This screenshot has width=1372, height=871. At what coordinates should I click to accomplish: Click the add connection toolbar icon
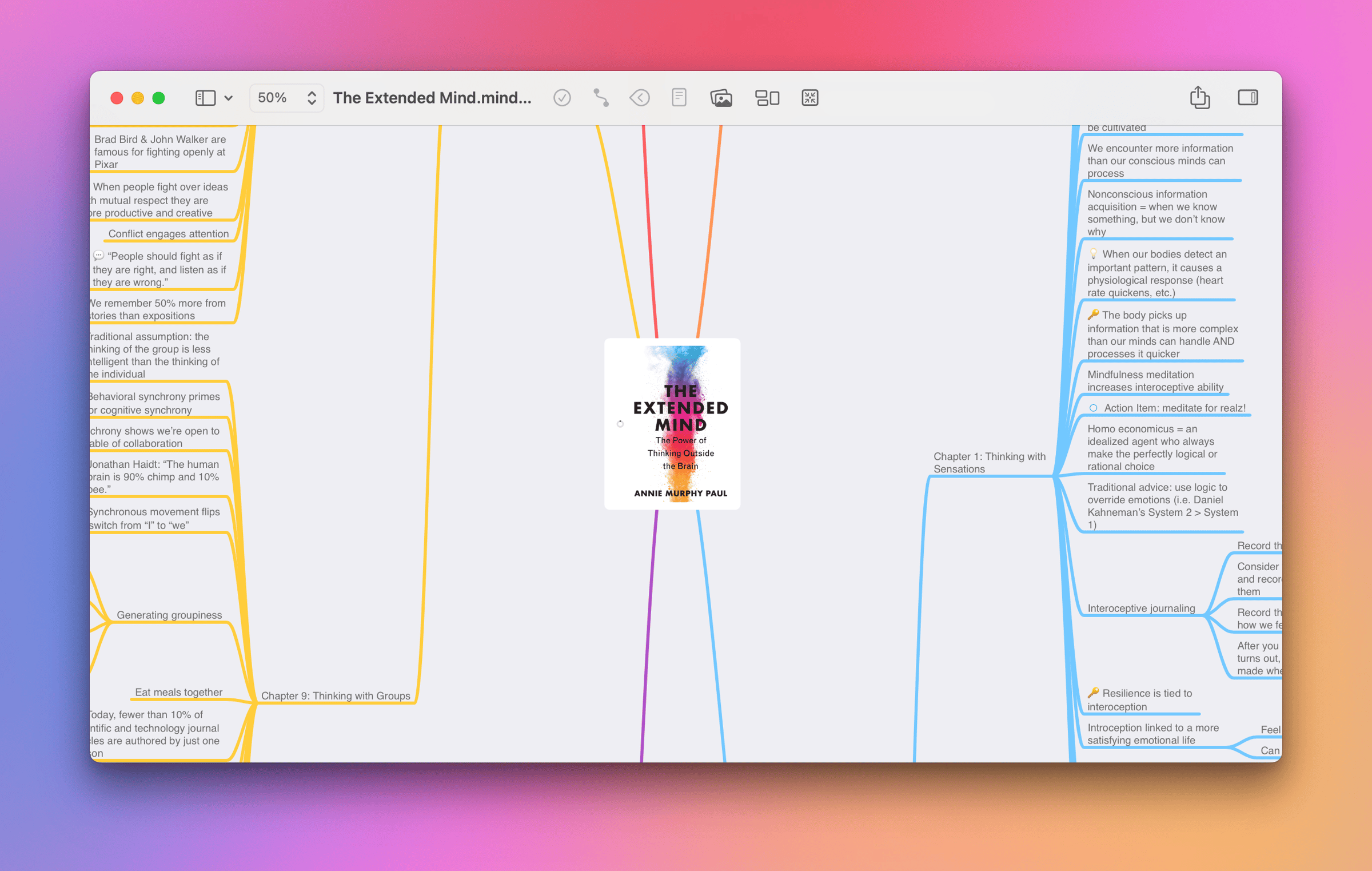600,98
